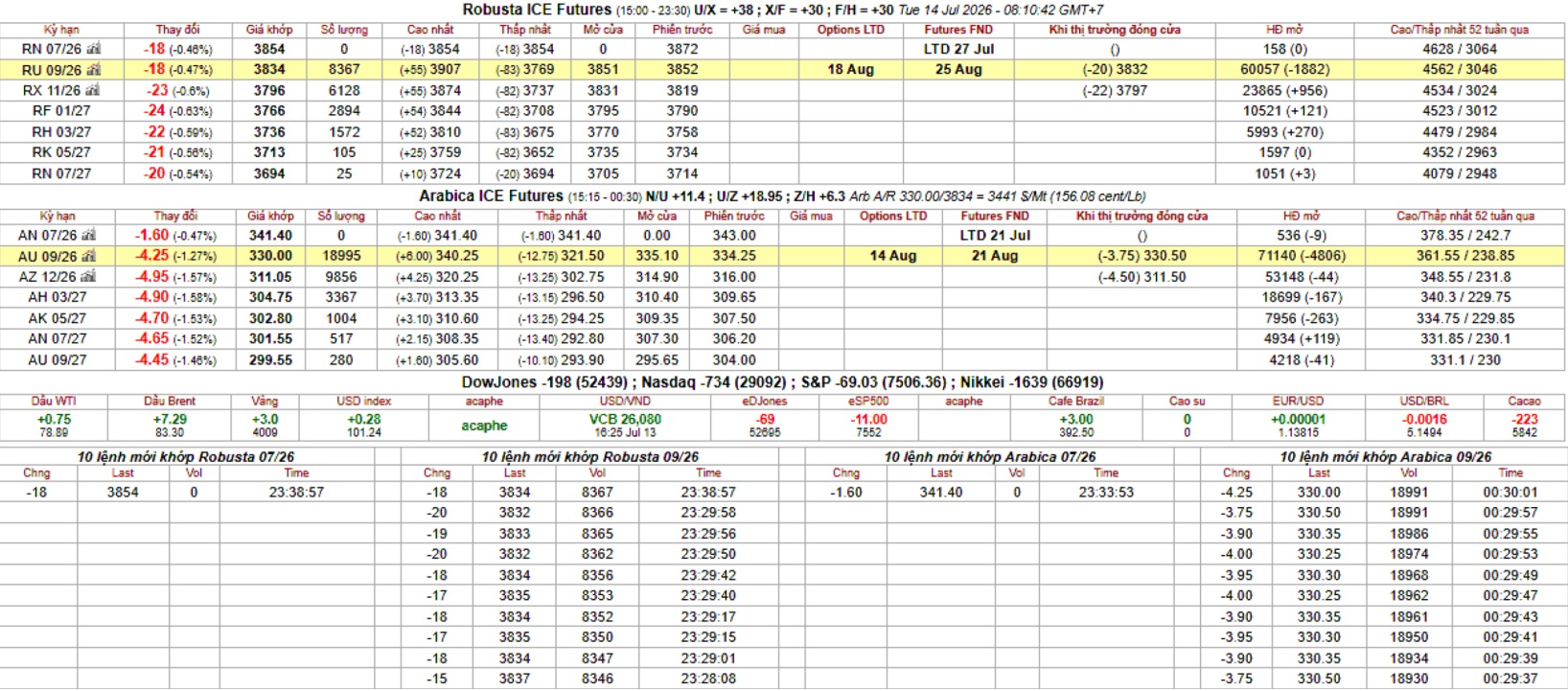1568x691 pixels.
Task: Open the chart icon beside AZ 12/26
Action: [88, 276]
